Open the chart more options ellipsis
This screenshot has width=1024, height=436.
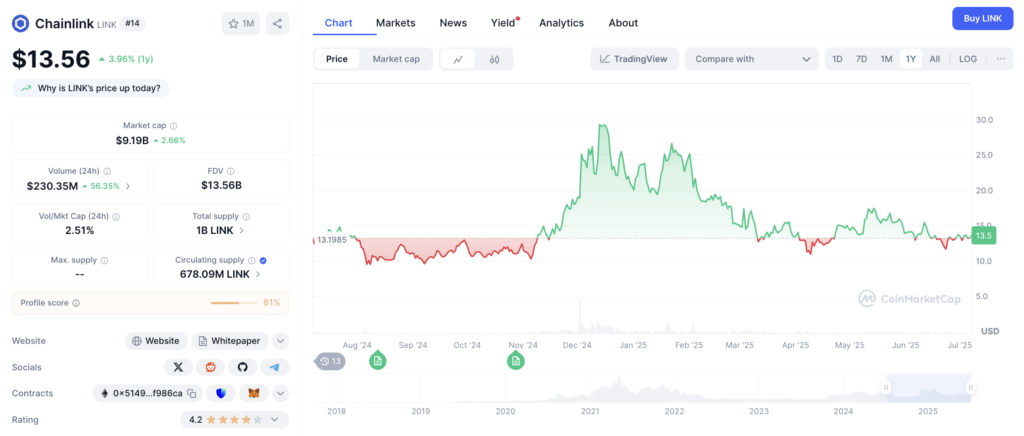pyautogui.click(x=1000, y=59)
